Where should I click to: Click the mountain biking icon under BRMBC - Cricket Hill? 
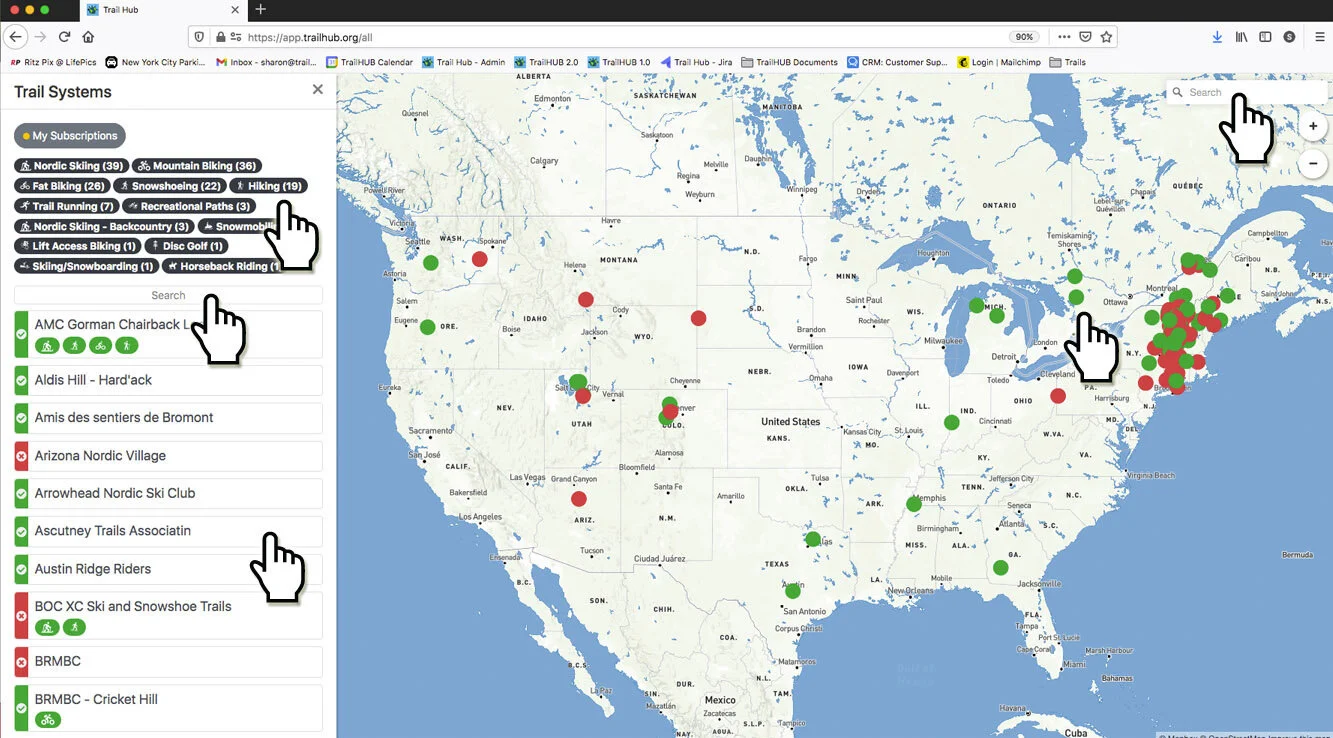pyautogui.click(x=48, y=719)
